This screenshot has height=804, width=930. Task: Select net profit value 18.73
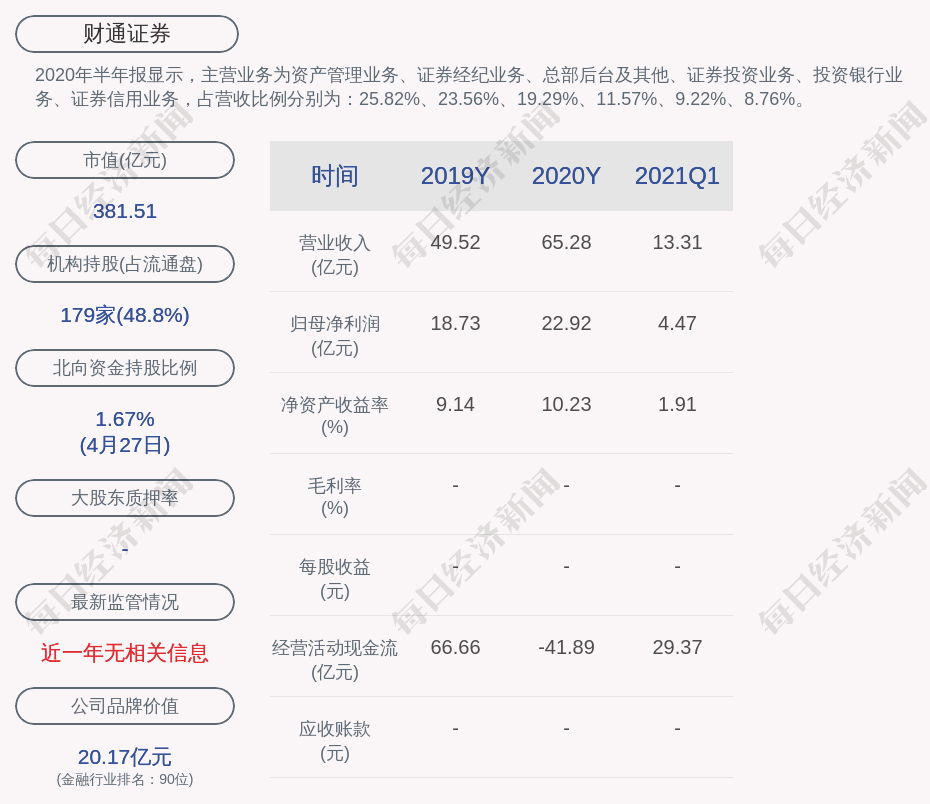pyautogui.click(x=455, y=323)
